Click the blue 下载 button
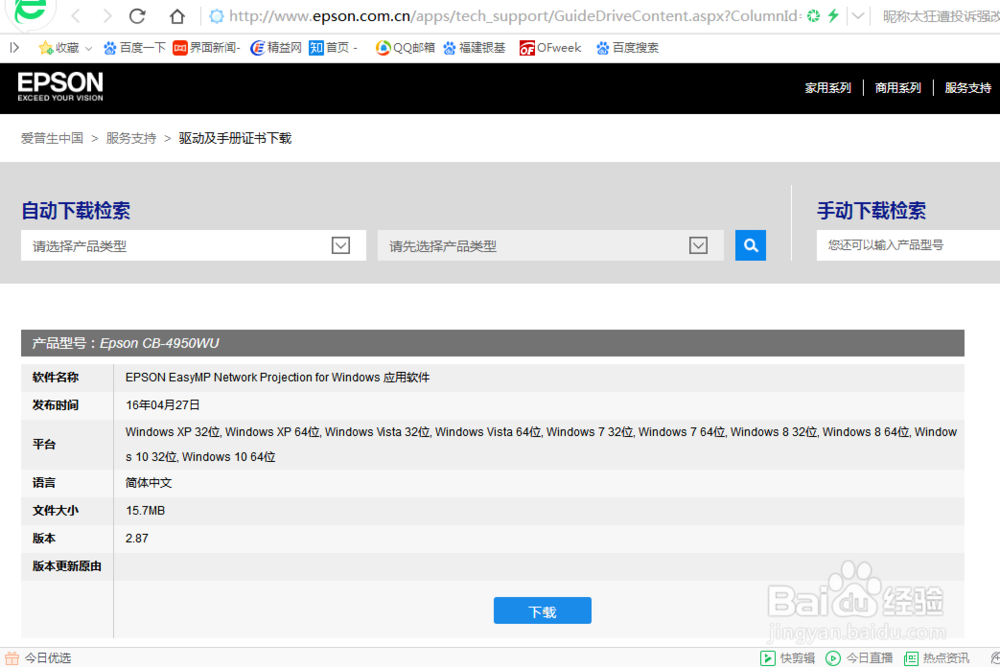The height and width of the screenshot is (667, 1000). click(x=542, y=611)
